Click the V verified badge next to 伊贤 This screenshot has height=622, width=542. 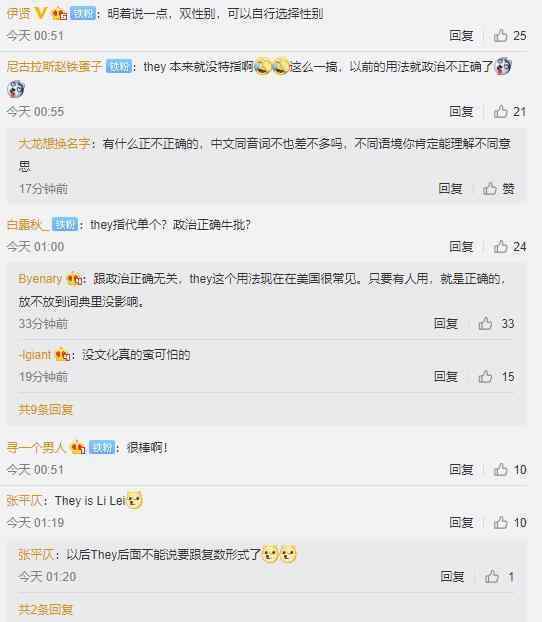click(41, 13)
